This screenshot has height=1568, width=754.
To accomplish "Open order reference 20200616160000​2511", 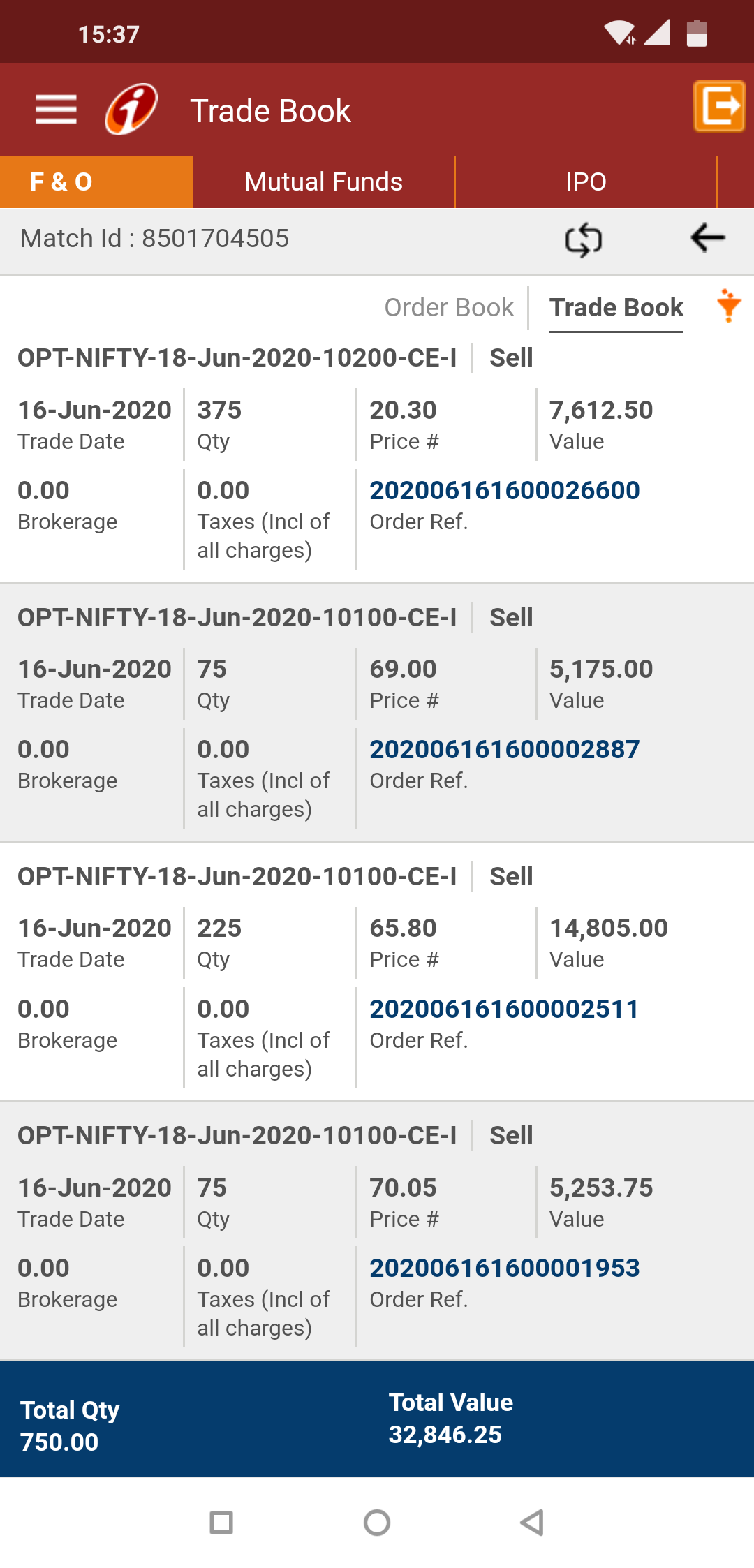I will click(x=504, y=1009).
